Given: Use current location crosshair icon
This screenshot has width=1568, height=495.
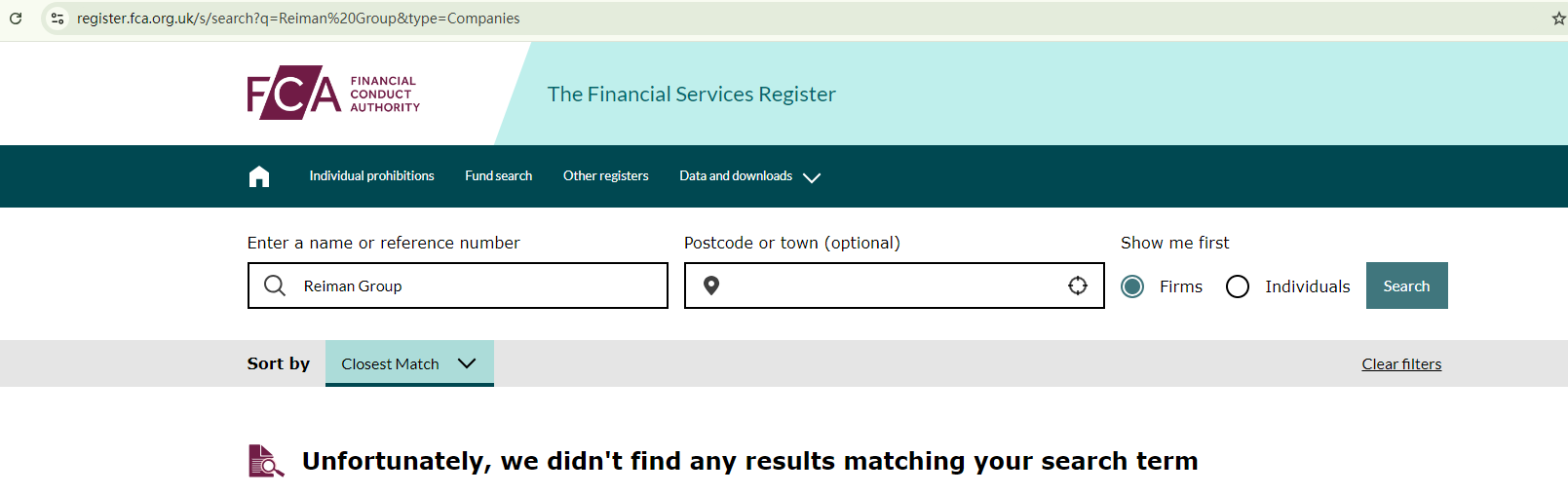Looking at the screenshot, I should coord(1078,286).
